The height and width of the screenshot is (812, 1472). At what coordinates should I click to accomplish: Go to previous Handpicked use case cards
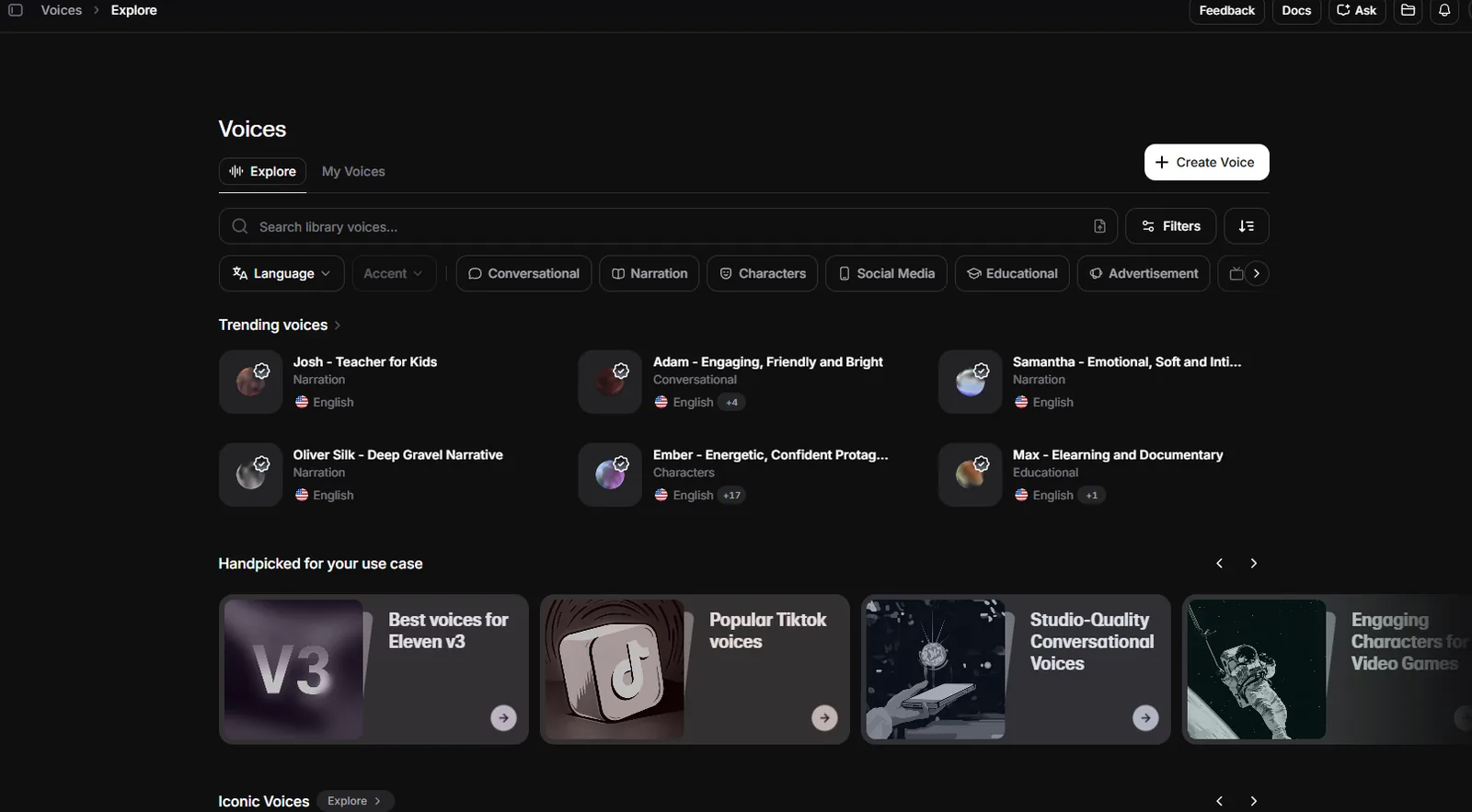pyautogui.click(x=1220, y=563)
